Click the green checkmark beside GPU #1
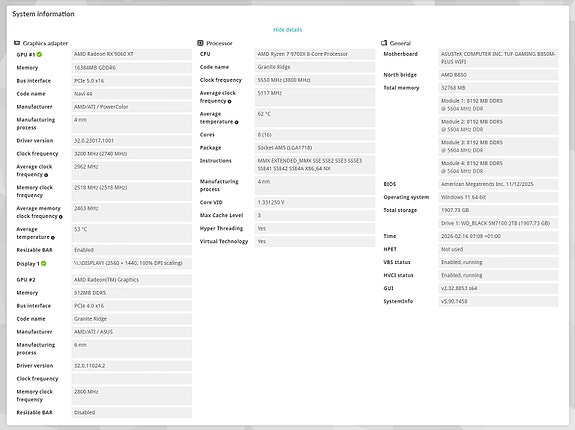Screen dimensions: 575x430 pyautogui.click(x=39, y=54)
